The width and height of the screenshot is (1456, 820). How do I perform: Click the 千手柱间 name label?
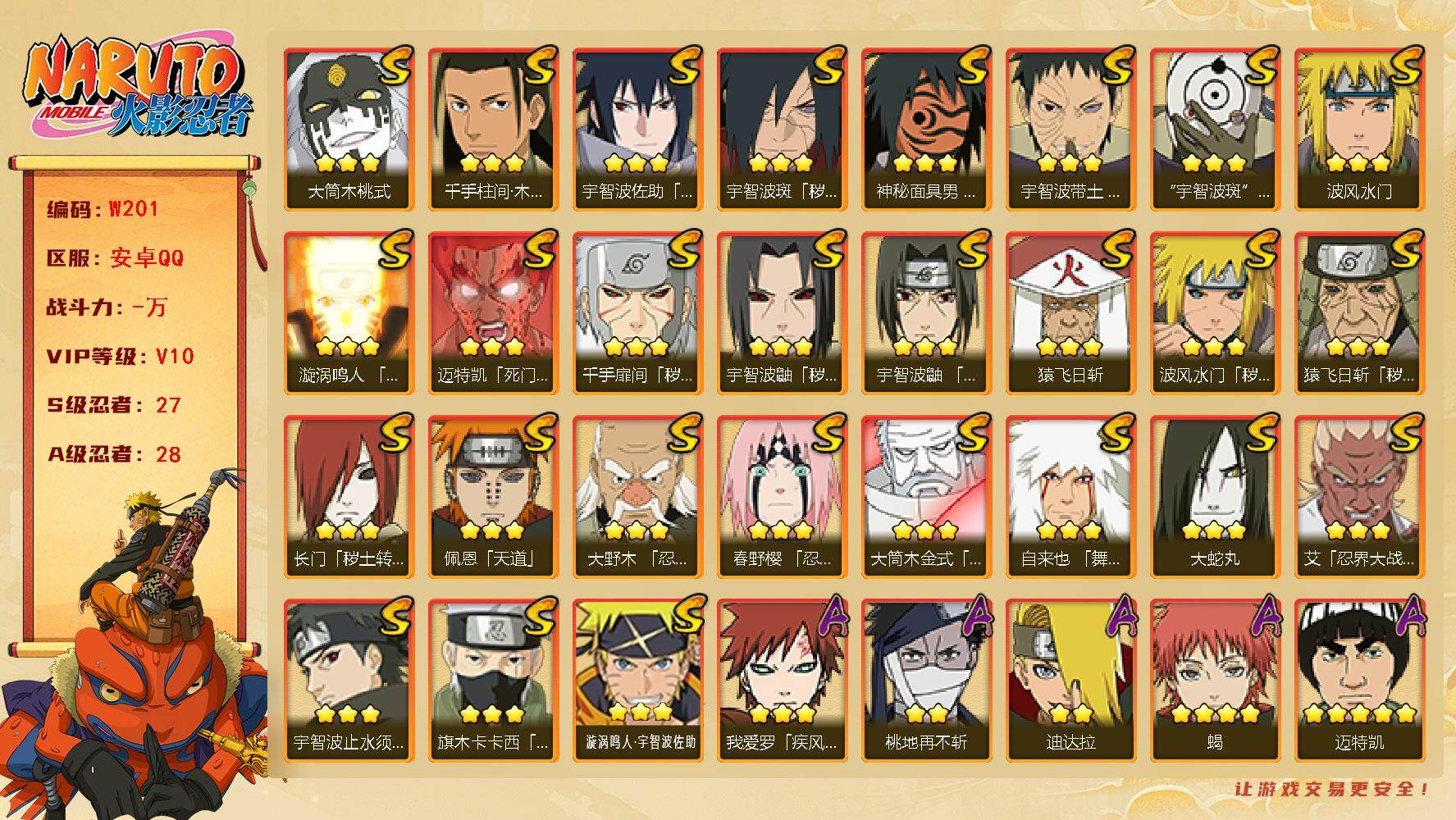[493, 192]
